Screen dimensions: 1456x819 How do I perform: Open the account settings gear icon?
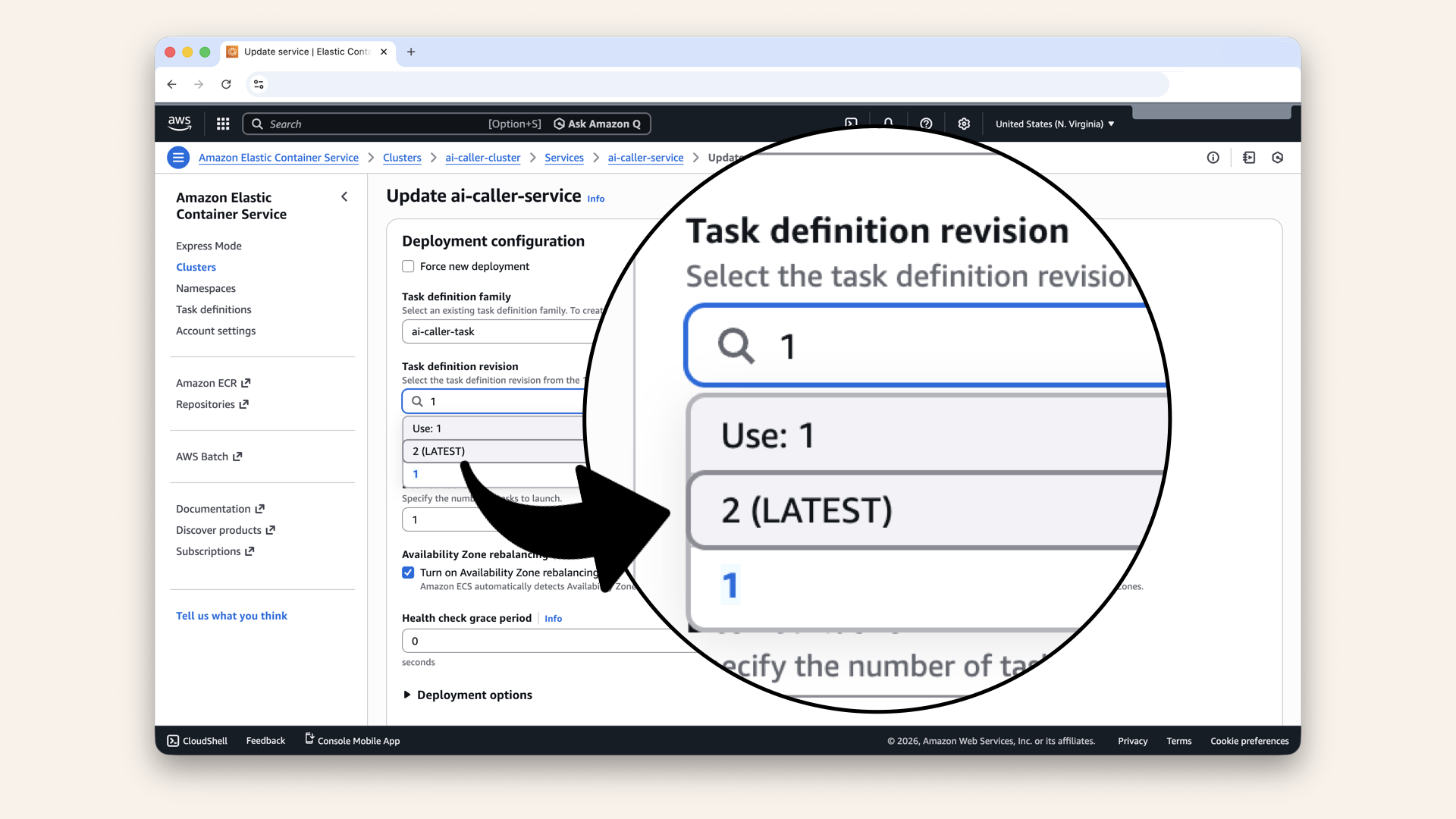(x=964, y=123)
